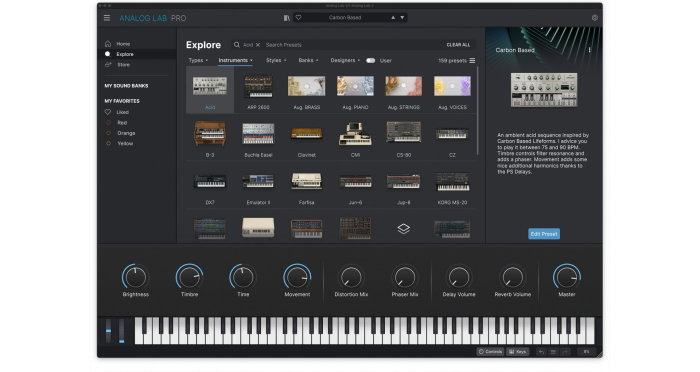Click the pitch bend wheel strip
Image resolution: width=700 pixels, height=372 pixels.
(x=108, y=331)
